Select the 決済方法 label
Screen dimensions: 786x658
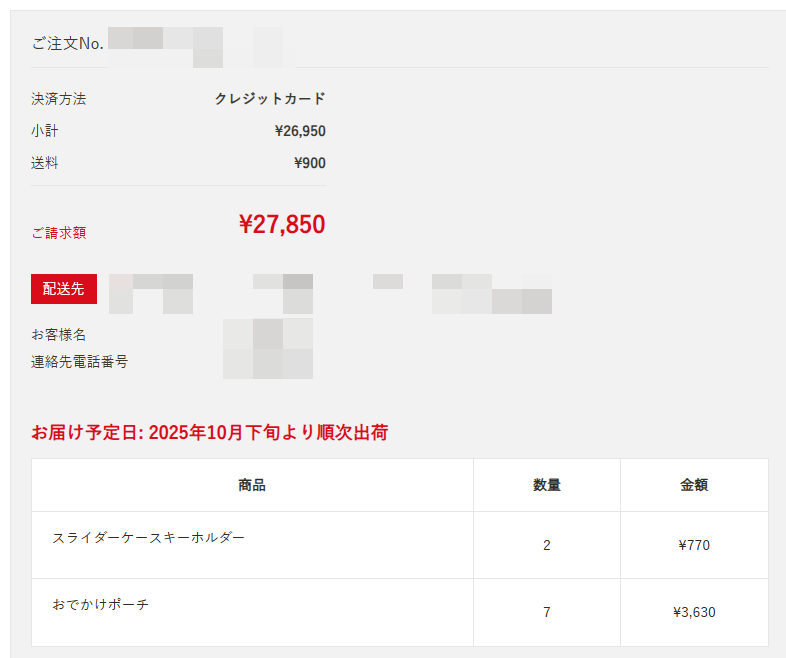click(58, 99)
